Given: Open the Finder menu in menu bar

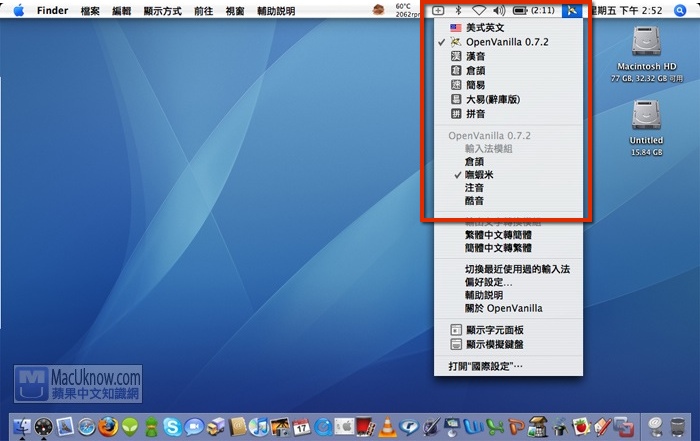Looking at the screenshot, I should pos(52,11).
